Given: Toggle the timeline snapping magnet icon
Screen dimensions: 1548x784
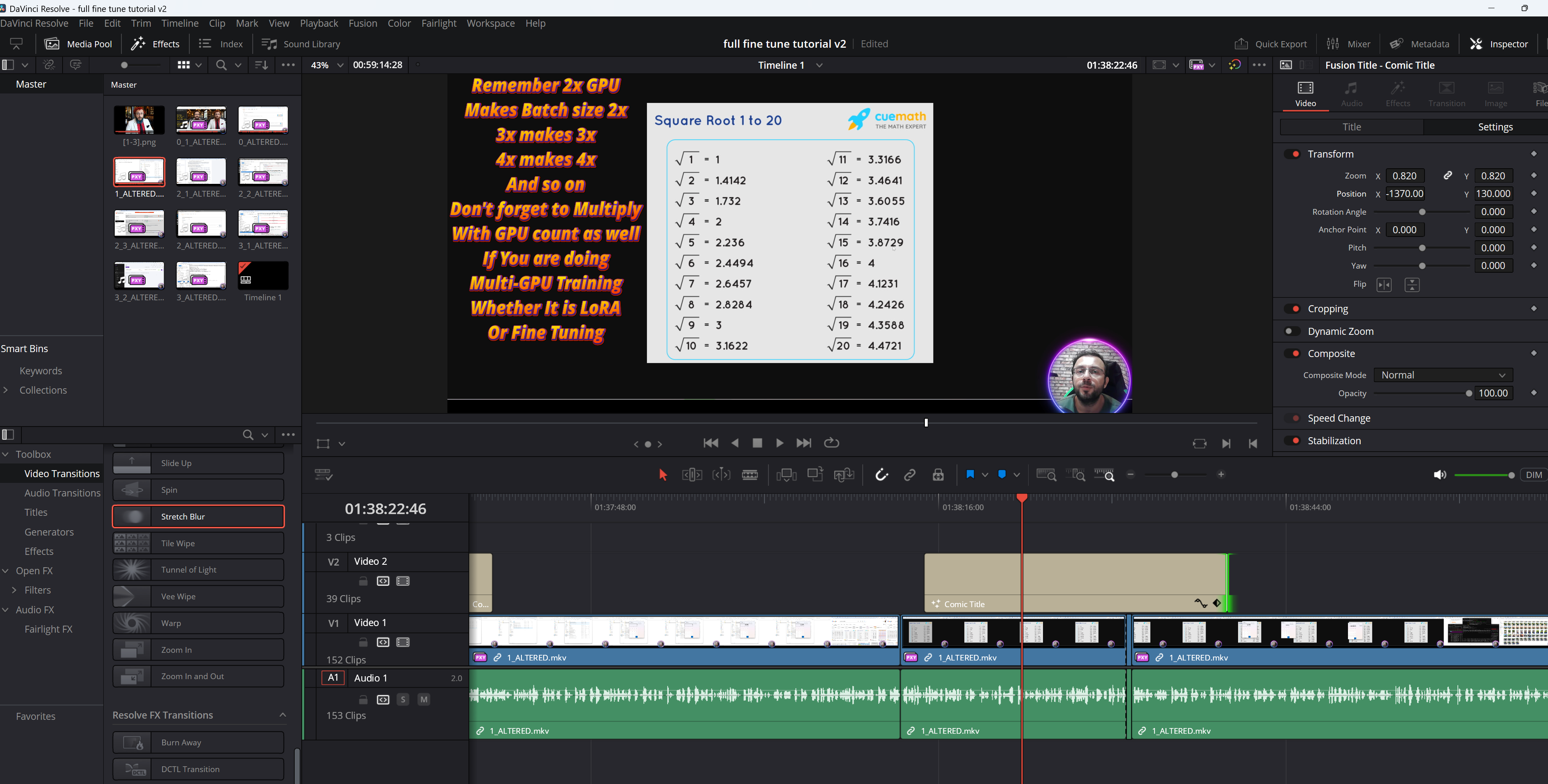Looking at the screenshot, I should [x=881, y=475].
